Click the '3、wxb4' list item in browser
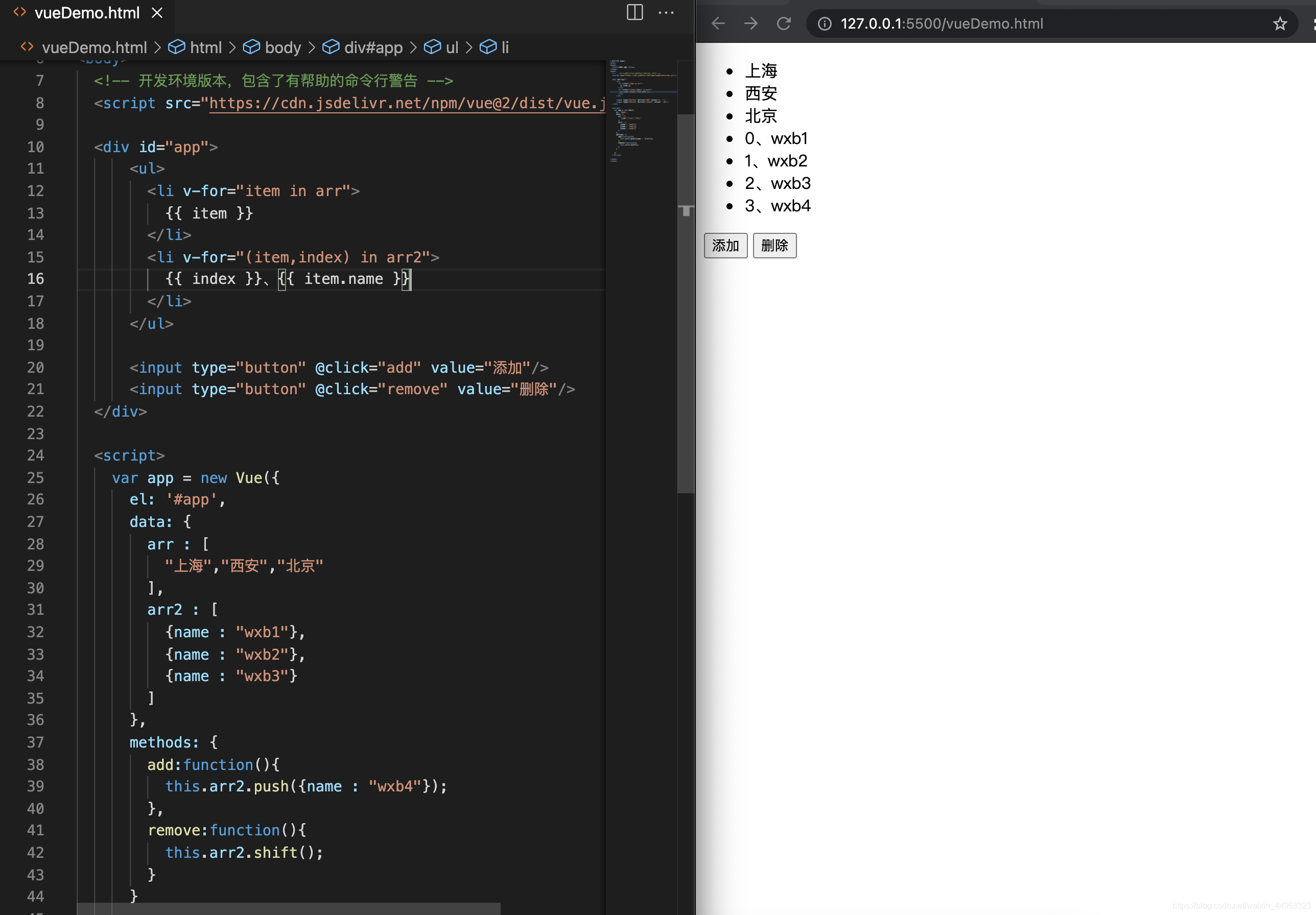This screenshot has height=915, width=1316. click(x=778, y=206)
